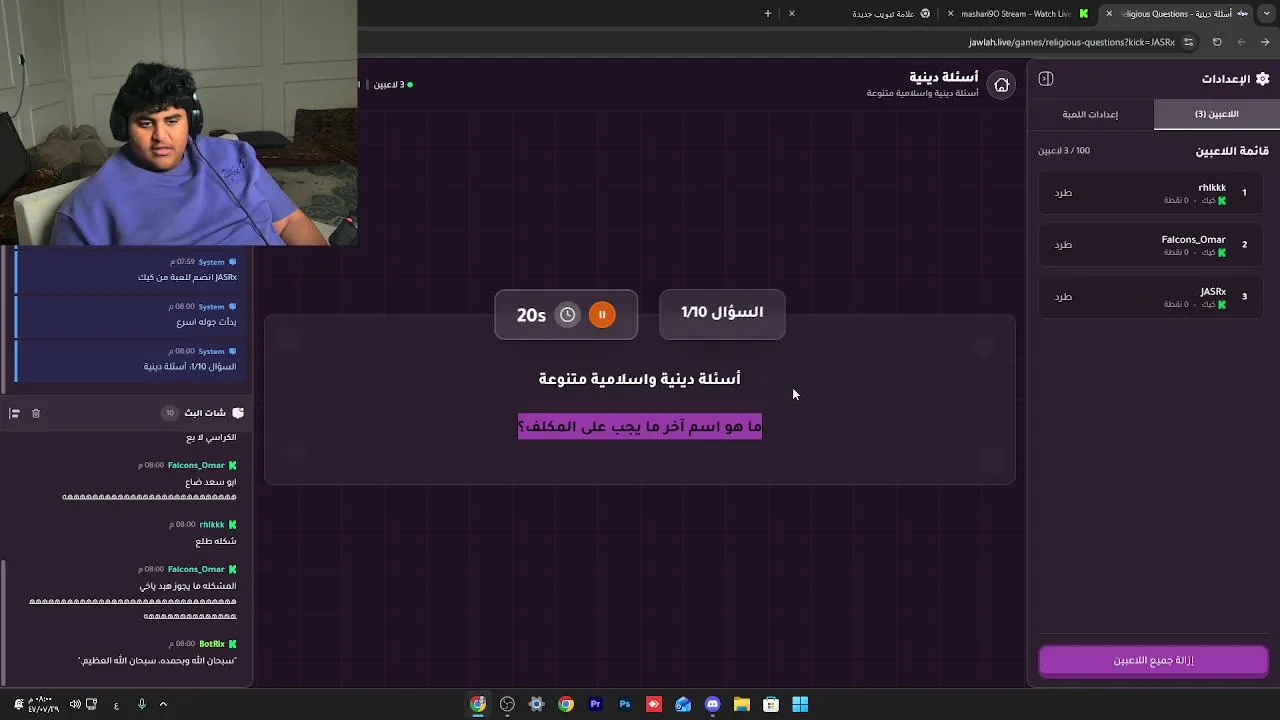
Task: Open a new browser tab
Action: coord(768,14)
